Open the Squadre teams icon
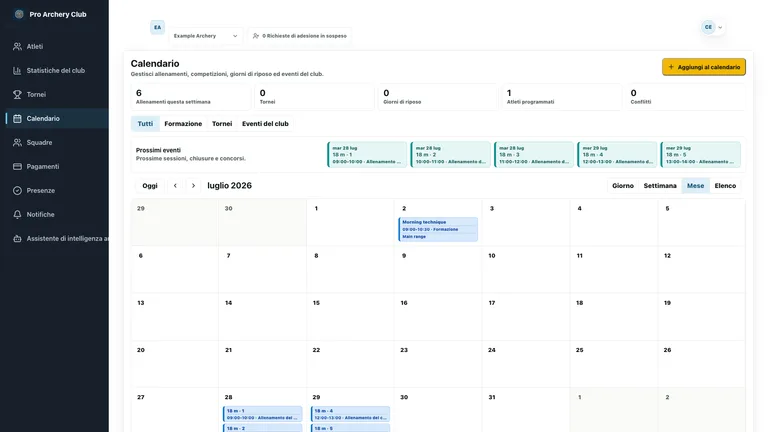768x432 pixels. [x=17, y=143]
